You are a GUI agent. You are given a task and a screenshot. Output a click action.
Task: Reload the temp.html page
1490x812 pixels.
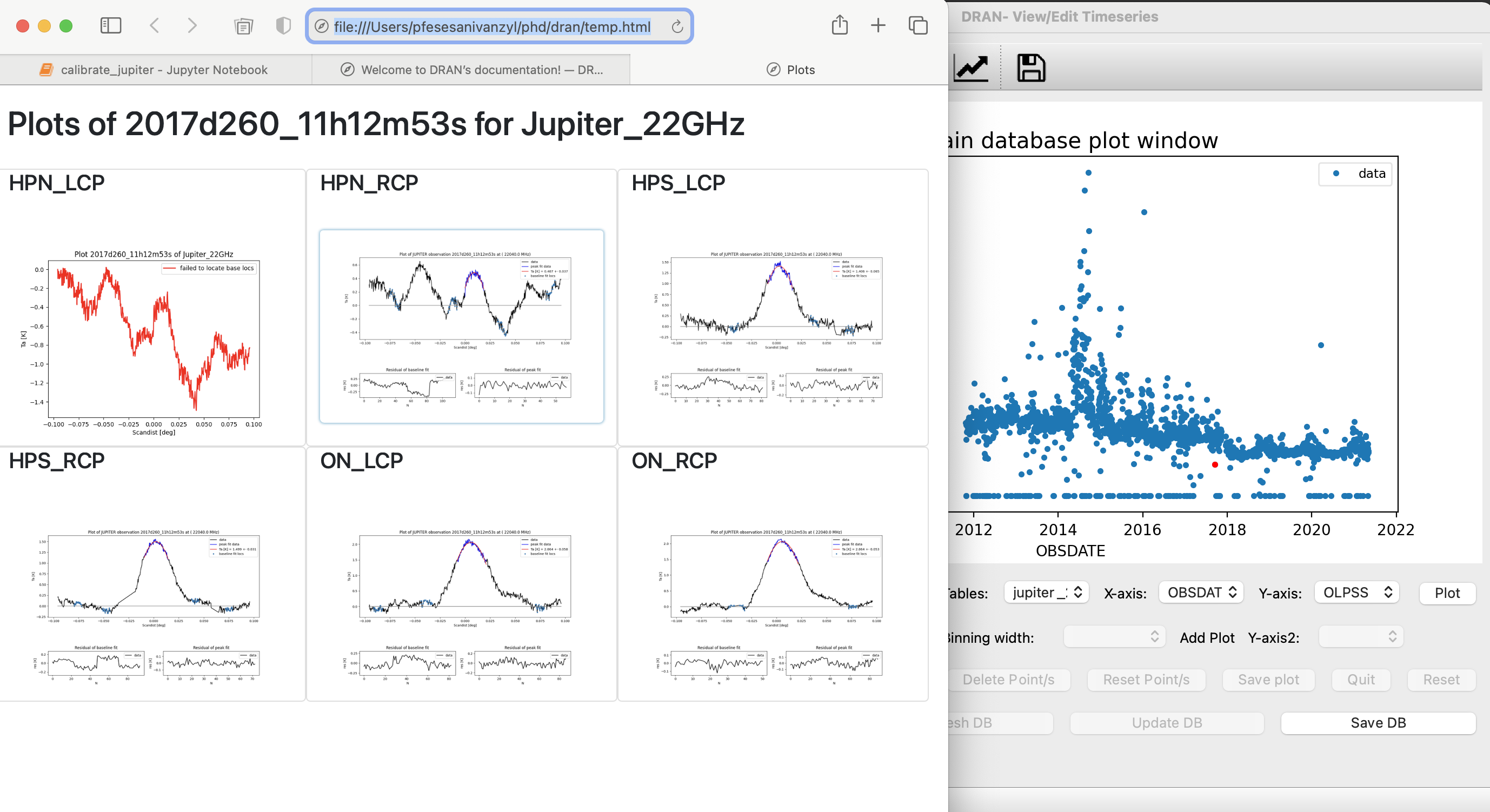(677, 26)
